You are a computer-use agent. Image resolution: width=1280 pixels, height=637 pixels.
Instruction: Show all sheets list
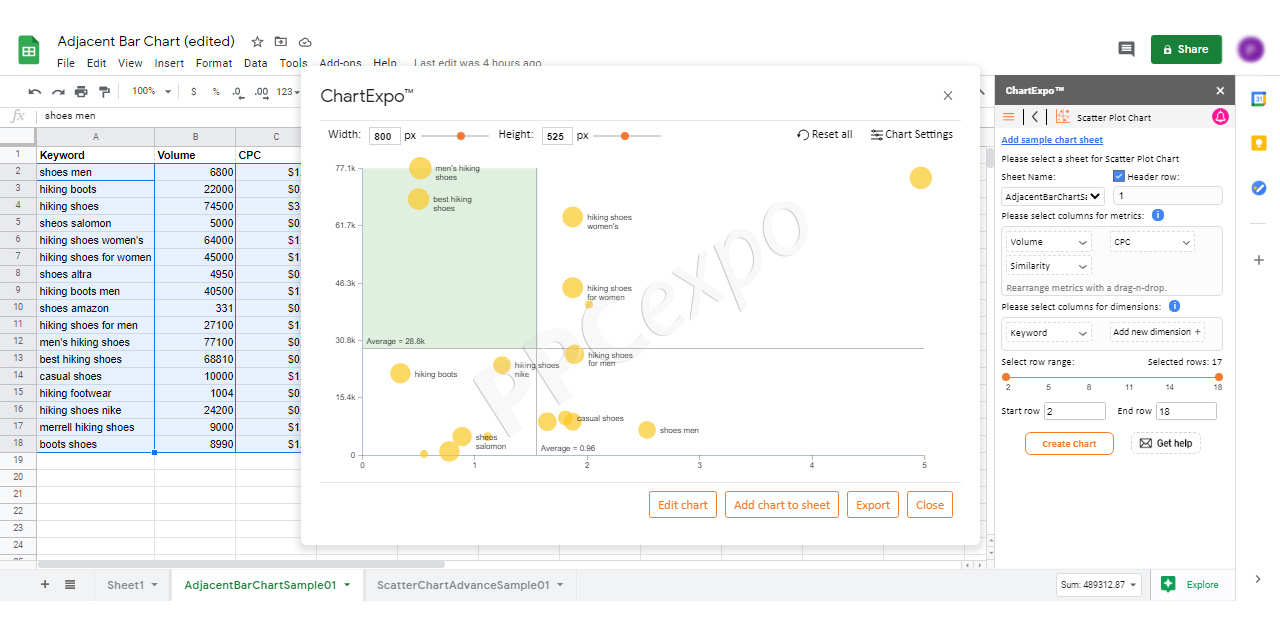click(x=70, y=584)
